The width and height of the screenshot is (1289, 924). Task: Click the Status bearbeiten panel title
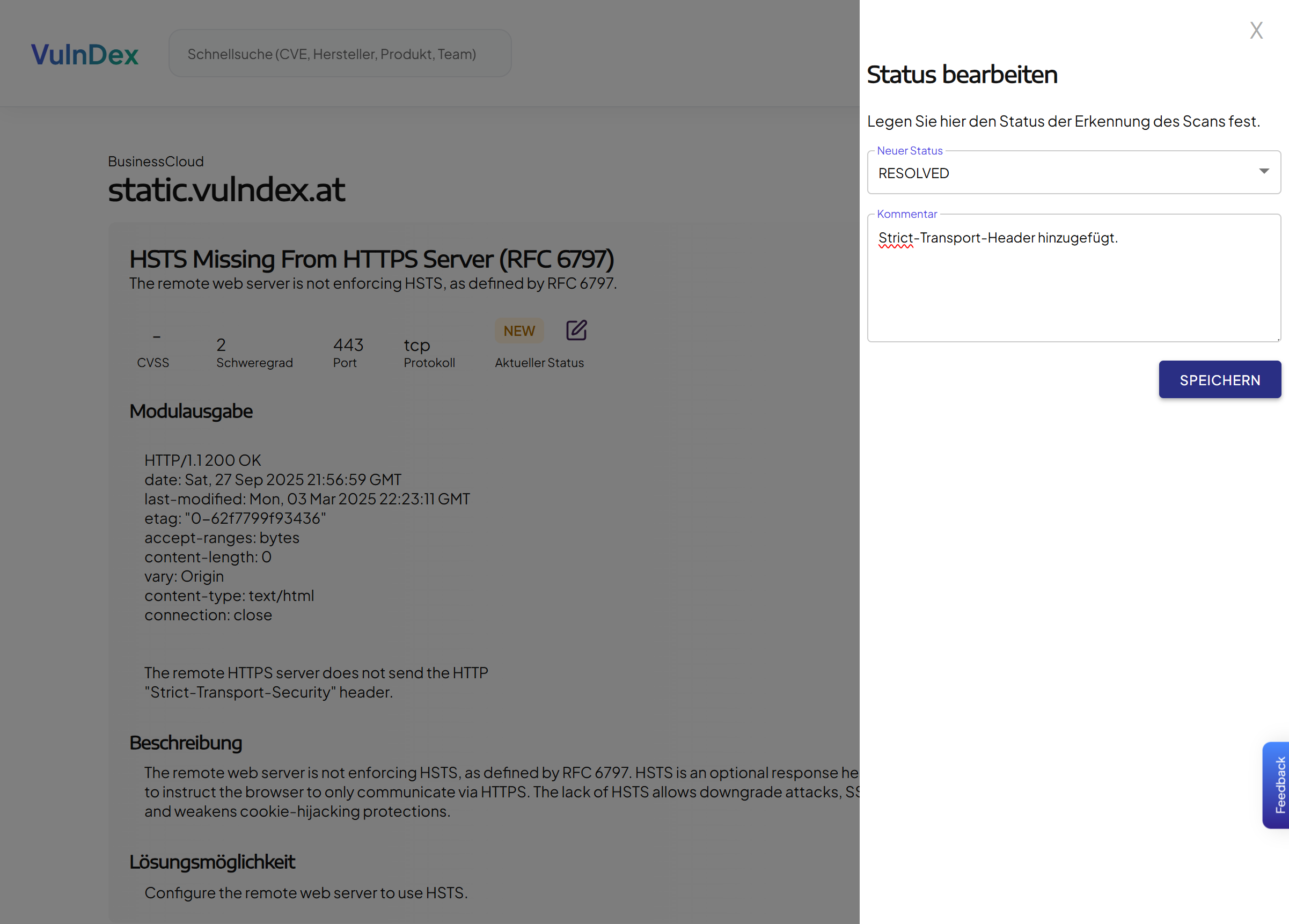tap(962, 75)
